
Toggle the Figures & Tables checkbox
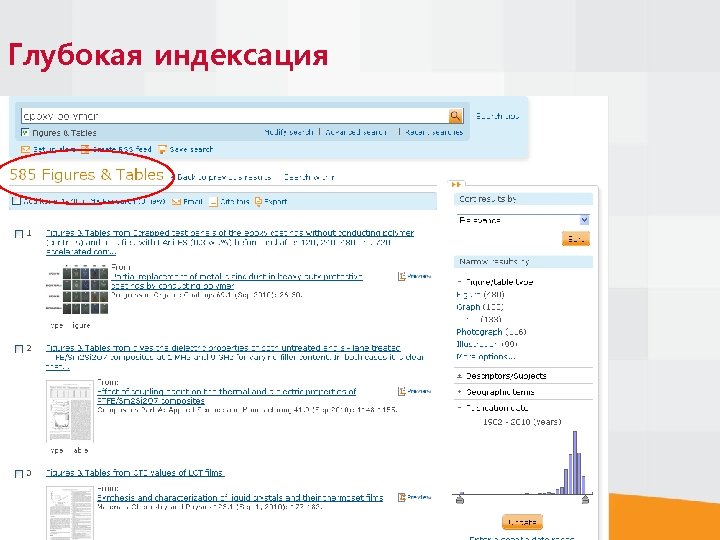point(25,133)
